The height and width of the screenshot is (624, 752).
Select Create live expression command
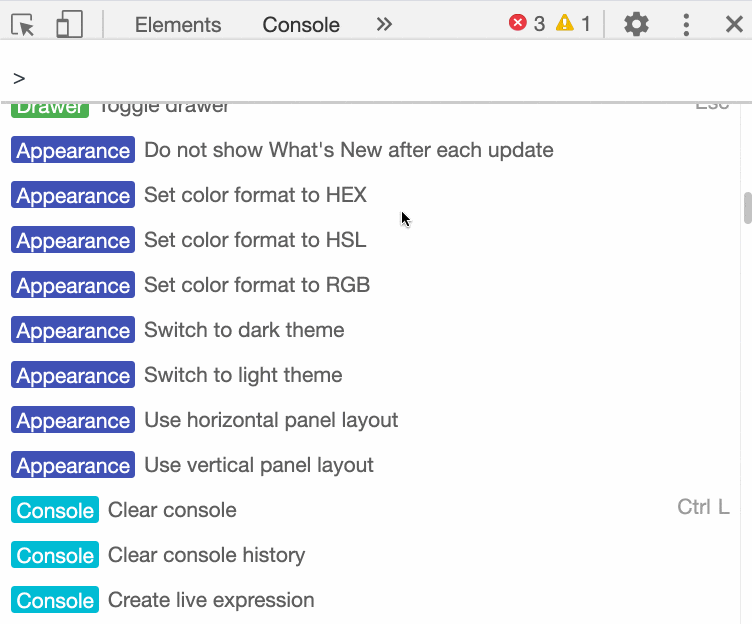[x=211, y=600]
